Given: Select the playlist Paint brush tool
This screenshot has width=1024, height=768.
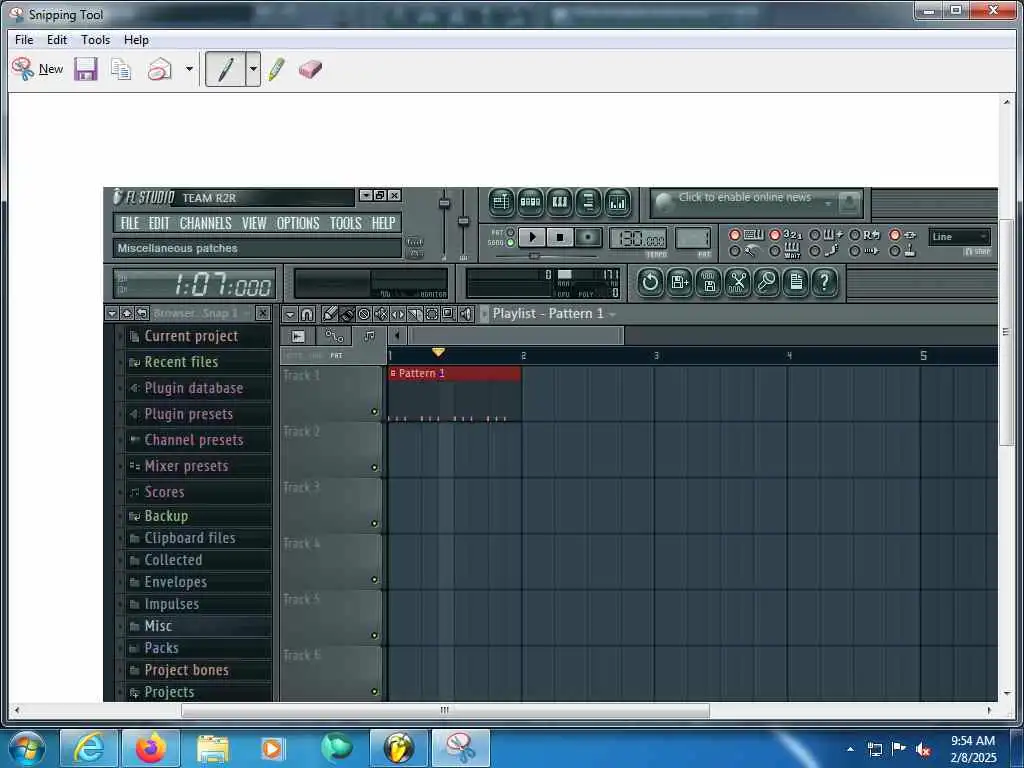Looking at the screenshot, I should click(347, 314).
